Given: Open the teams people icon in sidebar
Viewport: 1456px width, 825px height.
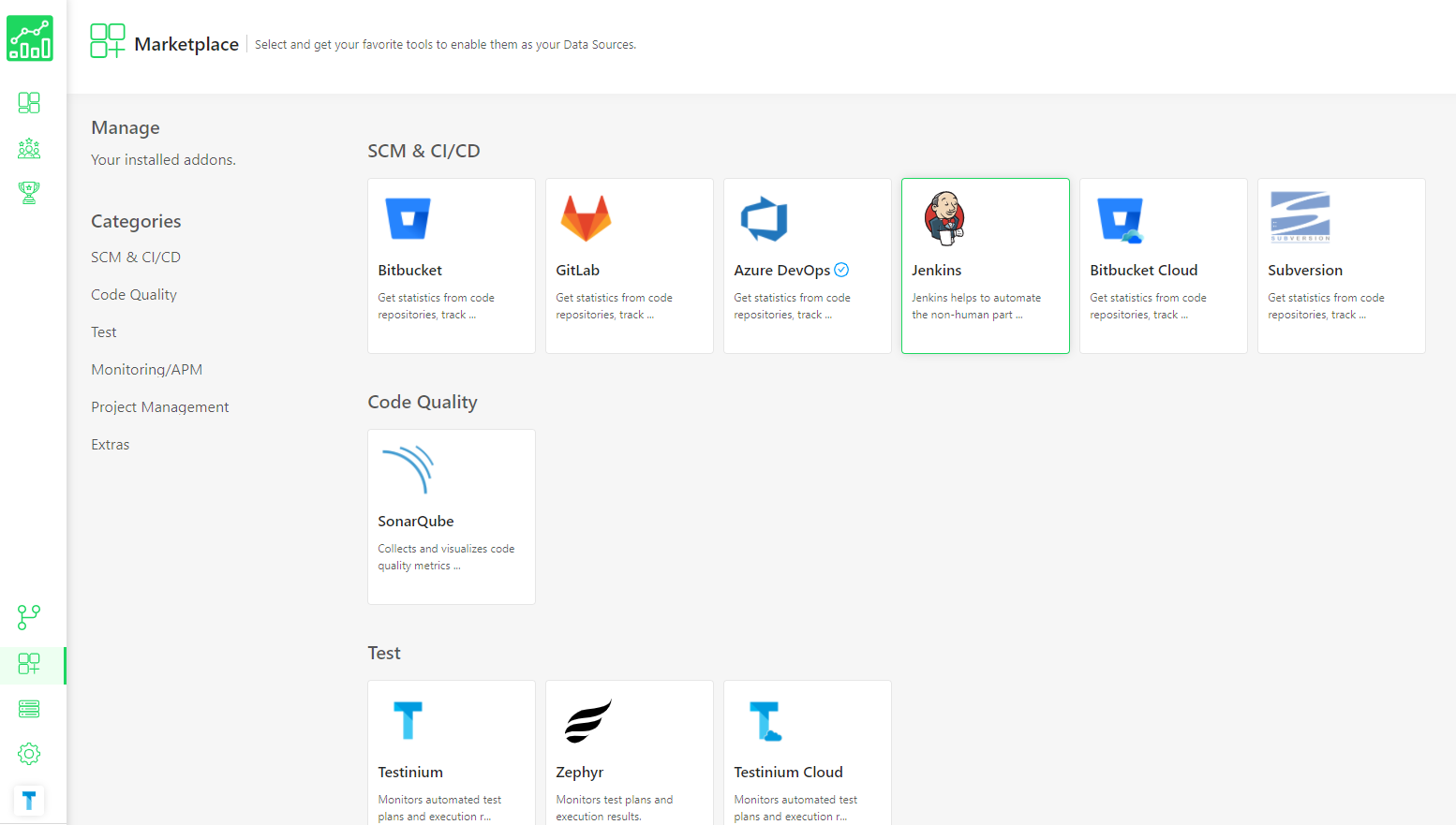Looking at the screenshot, I should pos(29,148).
